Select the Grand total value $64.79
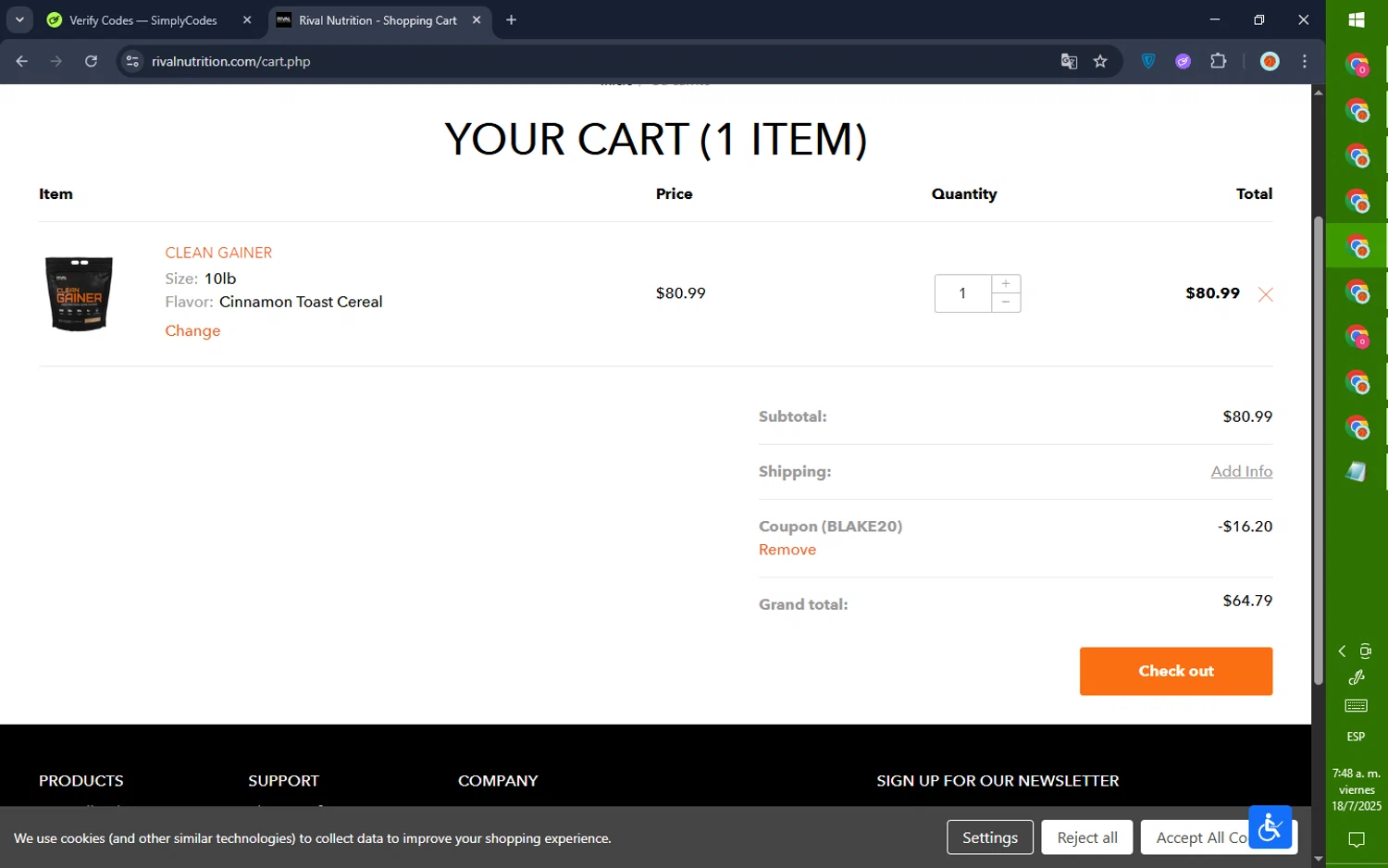 click(1247, 601)
